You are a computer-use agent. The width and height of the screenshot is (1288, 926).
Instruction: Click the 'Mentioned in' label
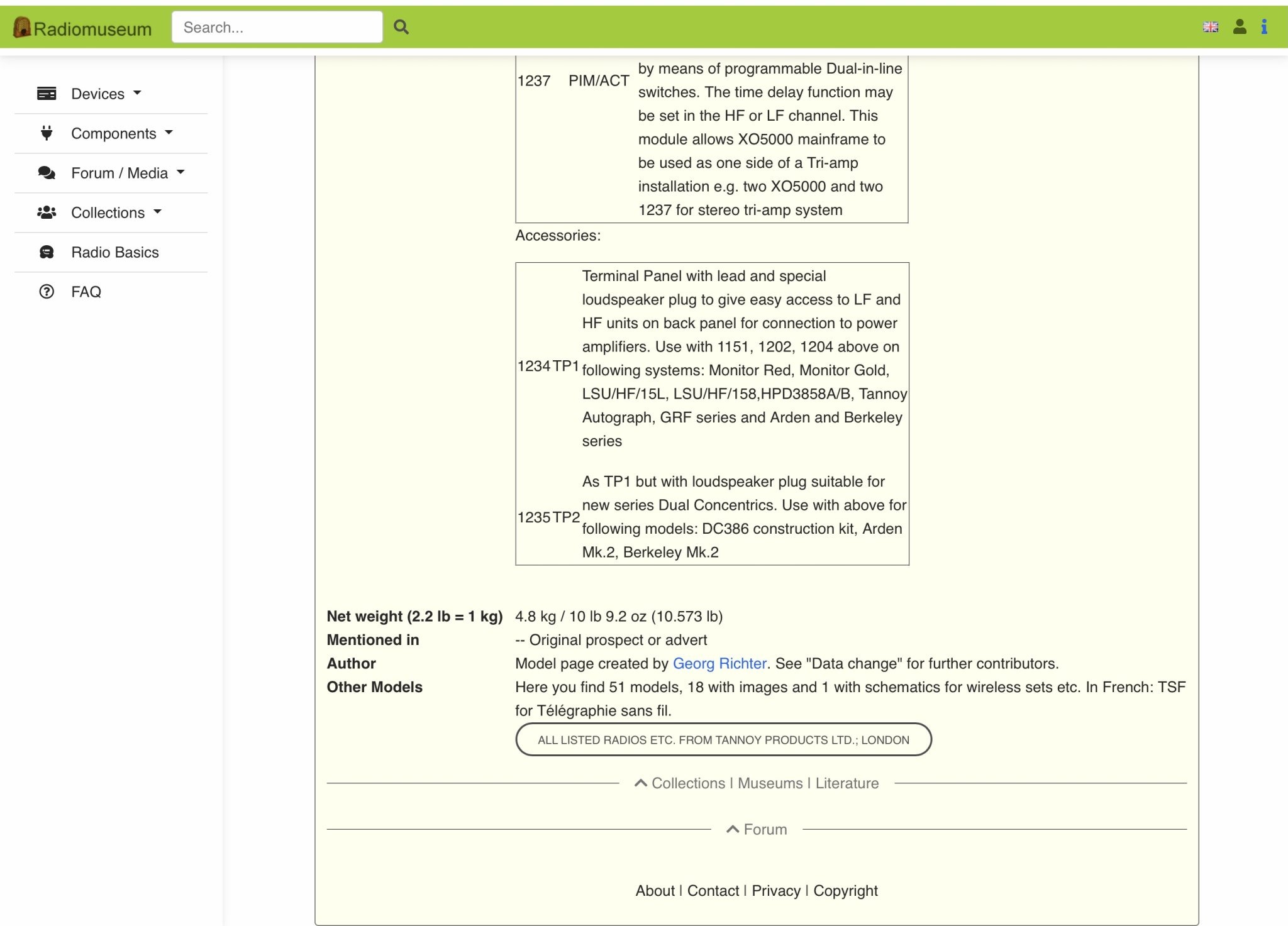(x=373, y=640)
